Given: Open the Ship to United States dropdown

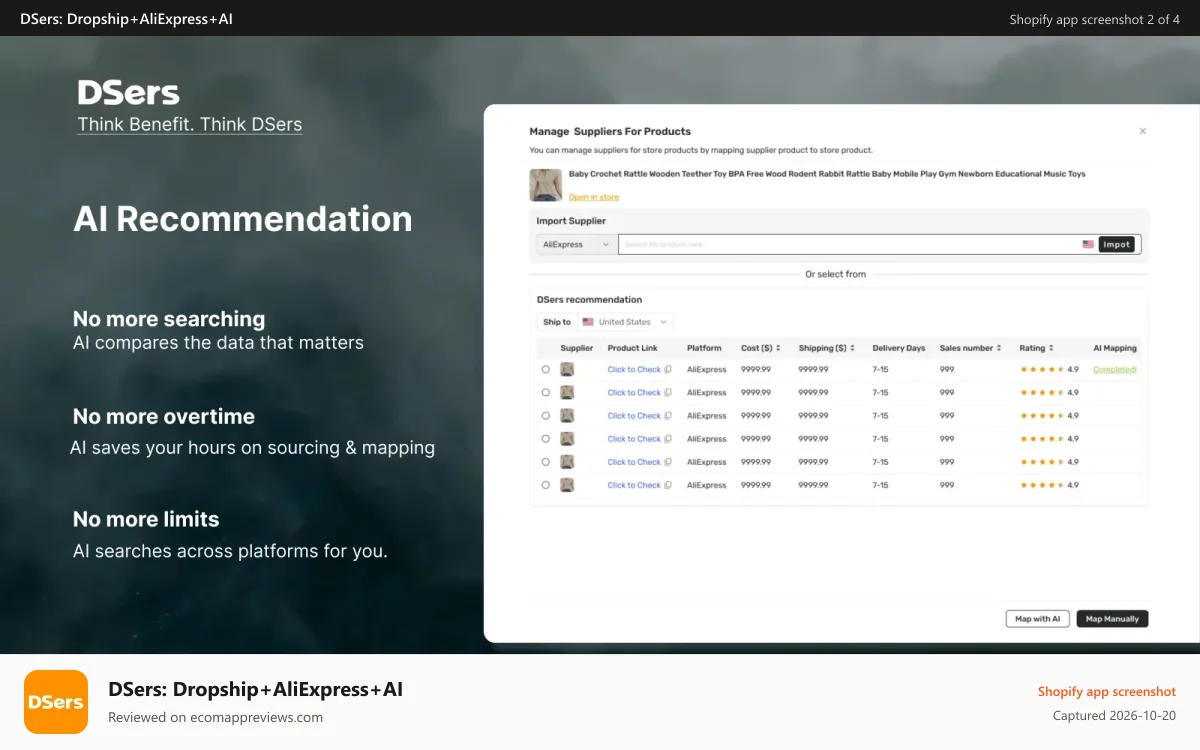Looking at the screenshot, I should [x=625, y=322].
